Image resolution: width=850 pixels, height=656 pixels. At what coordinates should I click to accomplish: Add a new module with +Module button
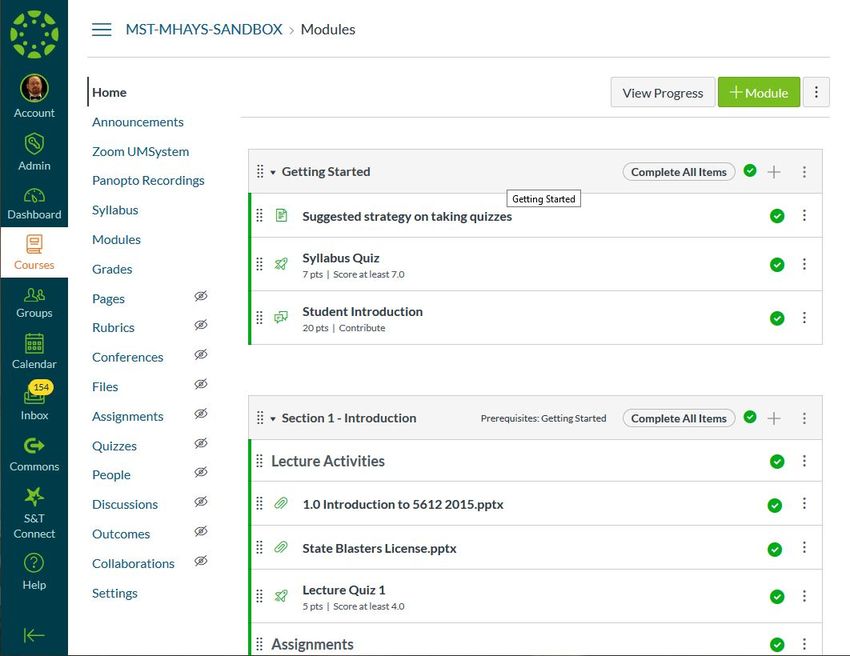(x=758, y=93)
